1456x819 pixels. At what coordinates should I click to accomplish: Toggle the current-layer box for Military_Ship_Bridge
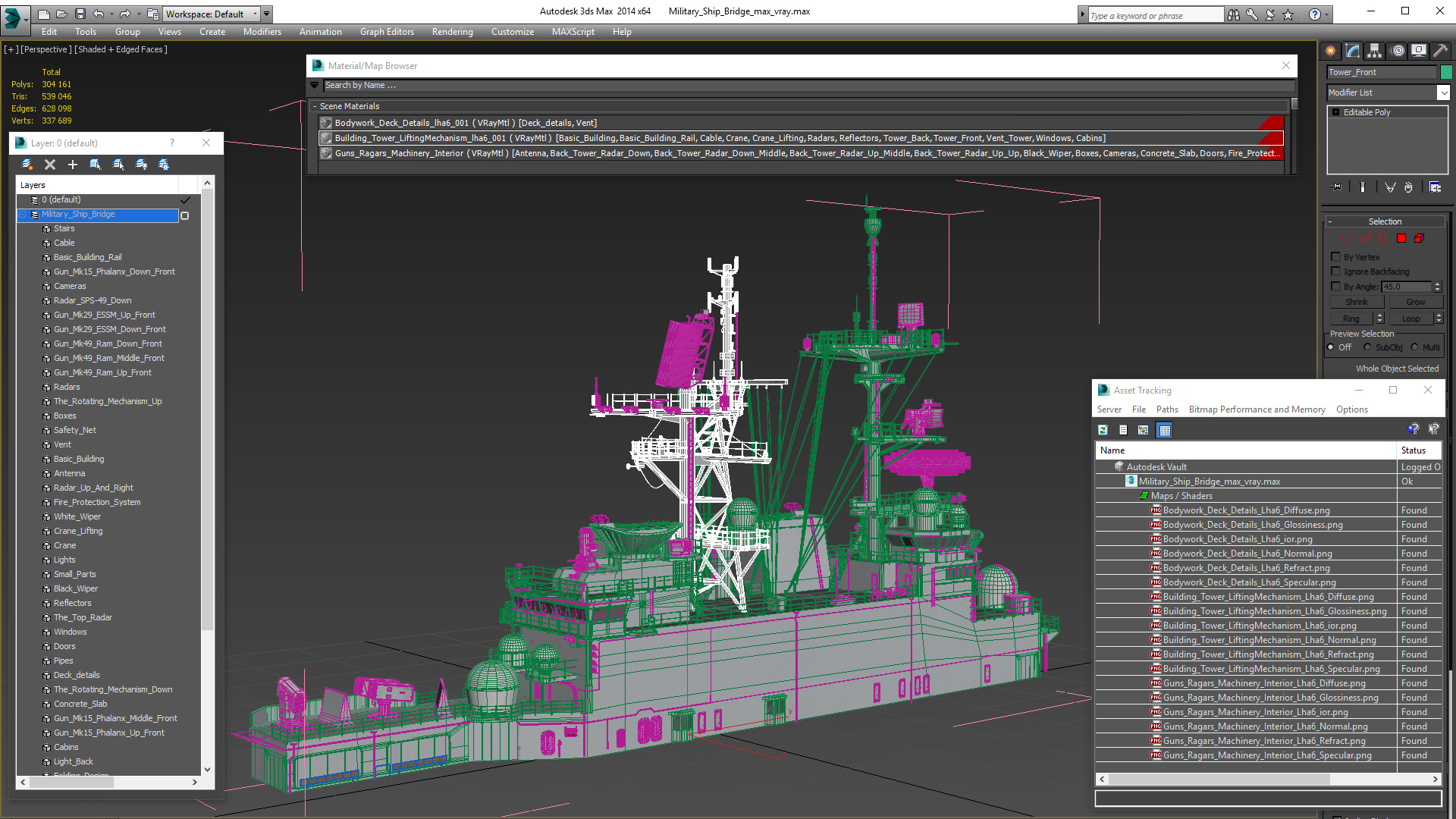coord(184,215)
